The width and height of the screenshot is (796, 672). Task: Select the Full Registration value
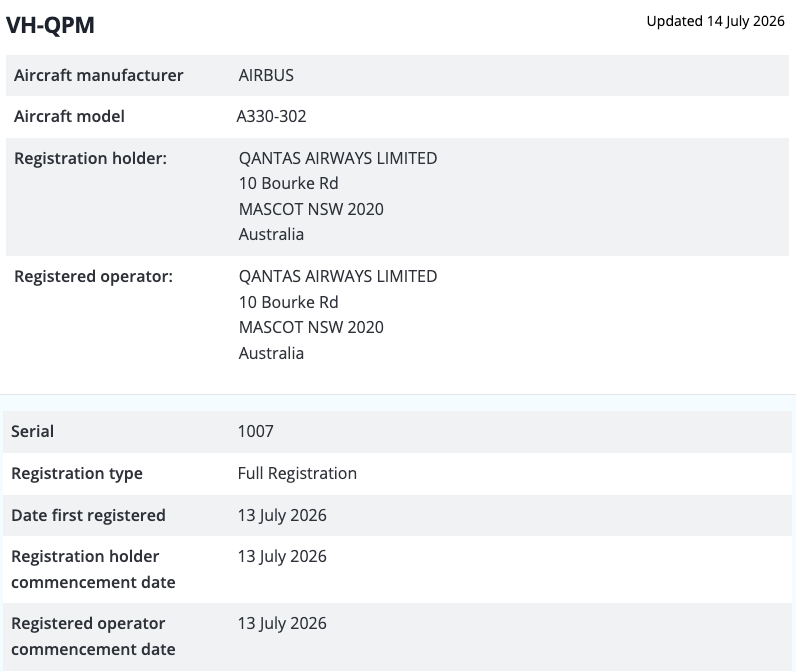[297, 474]
